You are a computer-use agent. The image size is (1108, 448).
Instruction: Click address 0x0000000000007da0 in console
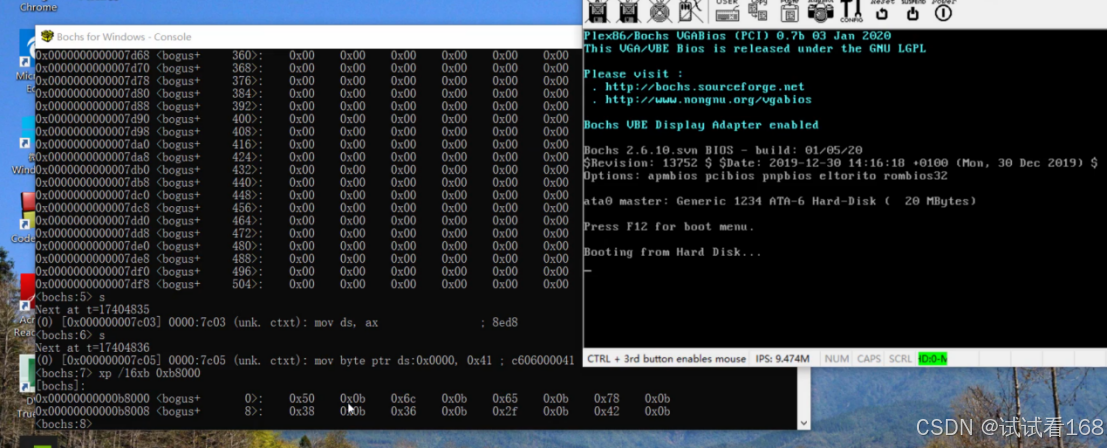(92, 144)
